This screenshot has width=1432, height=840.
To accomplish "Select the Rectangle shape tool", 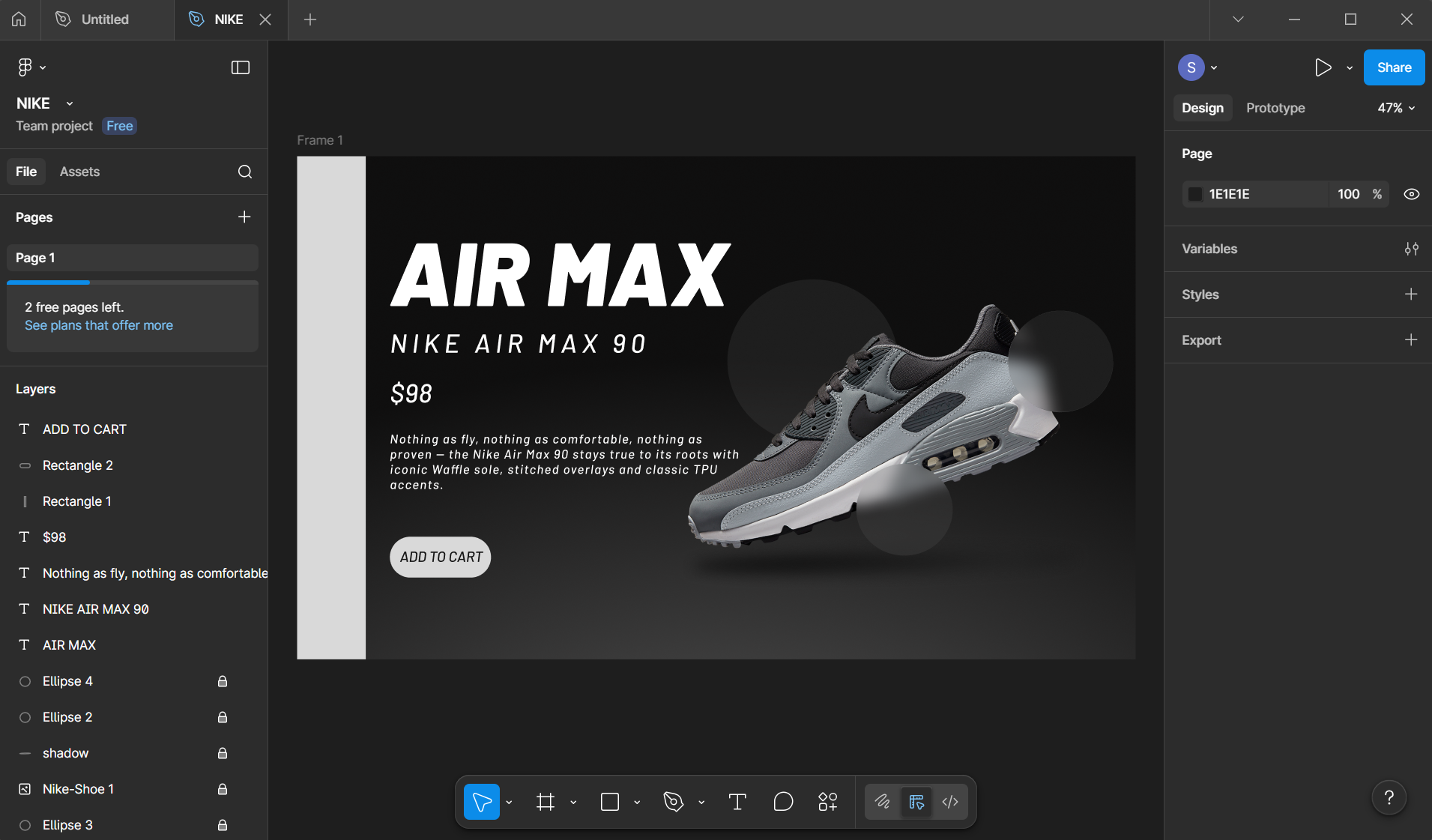I will point(610,802).
